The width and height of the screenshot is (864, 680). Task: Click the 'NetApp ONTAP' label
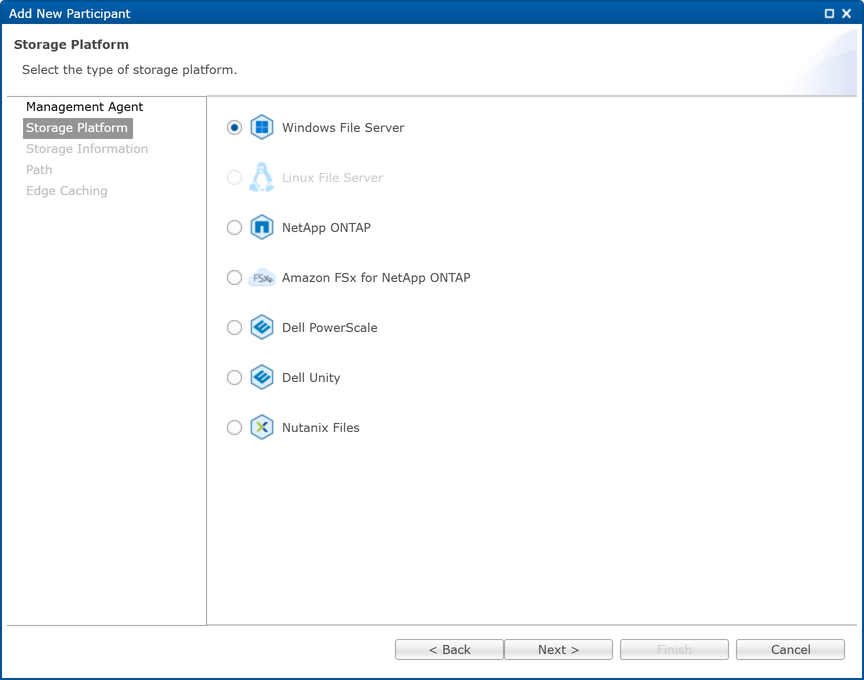click(326, 228)
